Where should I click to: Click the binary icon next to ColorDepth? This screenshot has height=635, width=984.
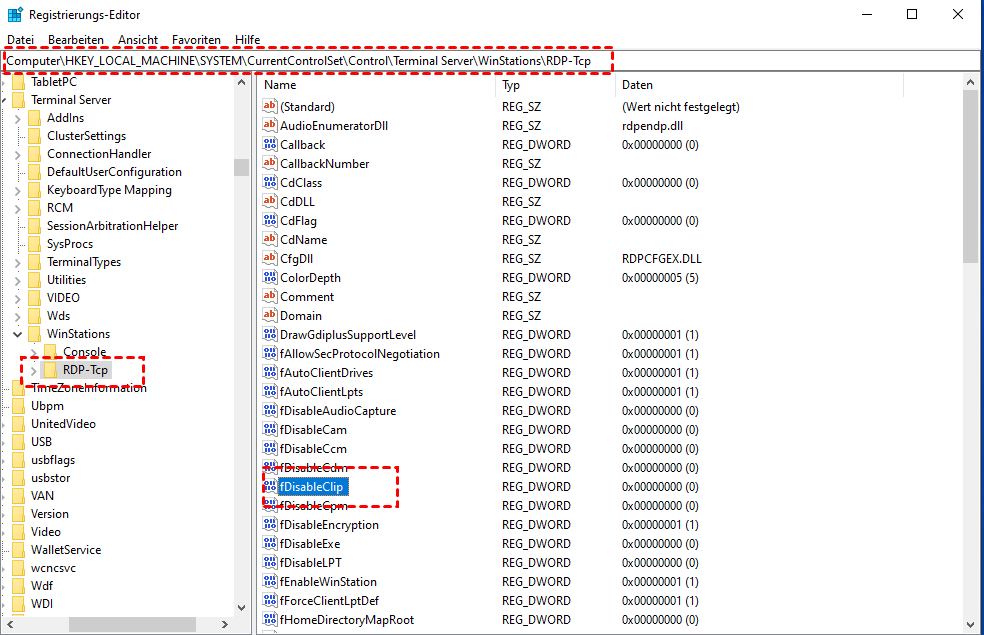click(270, 278)
